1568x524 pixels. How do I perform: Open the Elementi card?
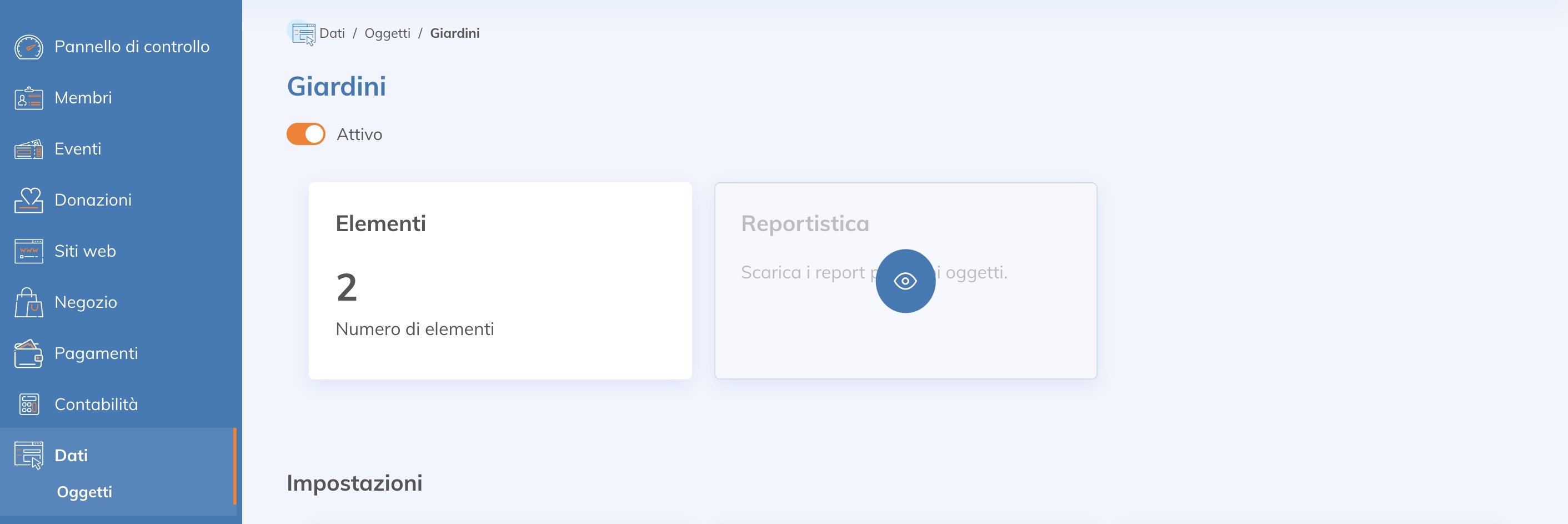pyautogui.click(x=500, y=280)
